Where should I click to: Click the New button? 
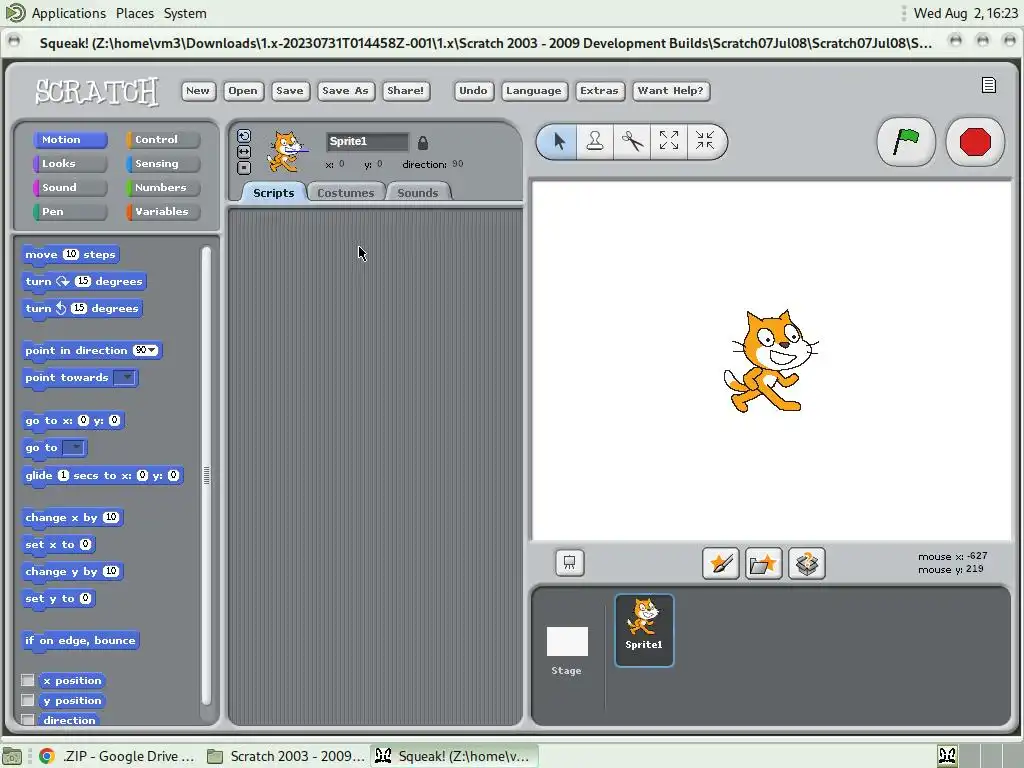click(198, 91)
